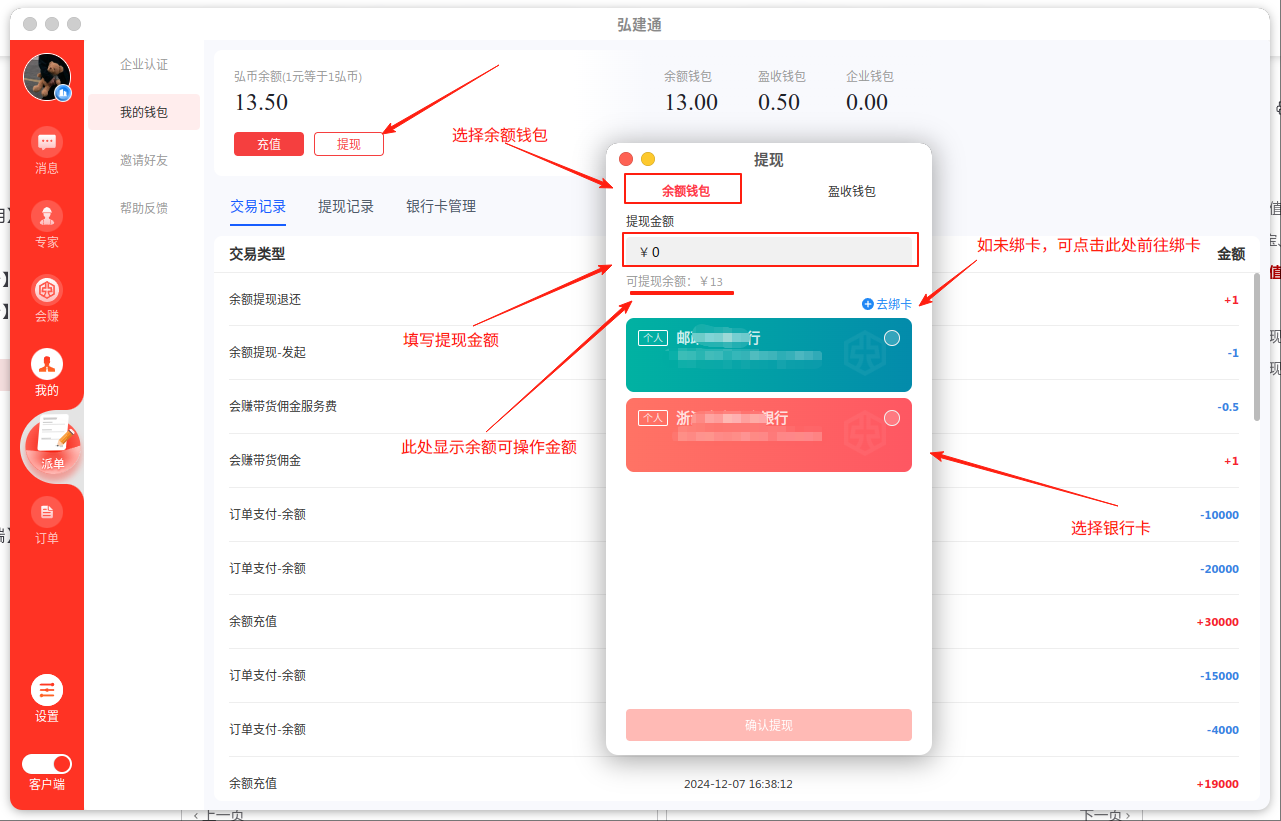The width and height of the screenshot is (1281, 821).
Task: Select the green postal bank card radio
Action: 892,338
